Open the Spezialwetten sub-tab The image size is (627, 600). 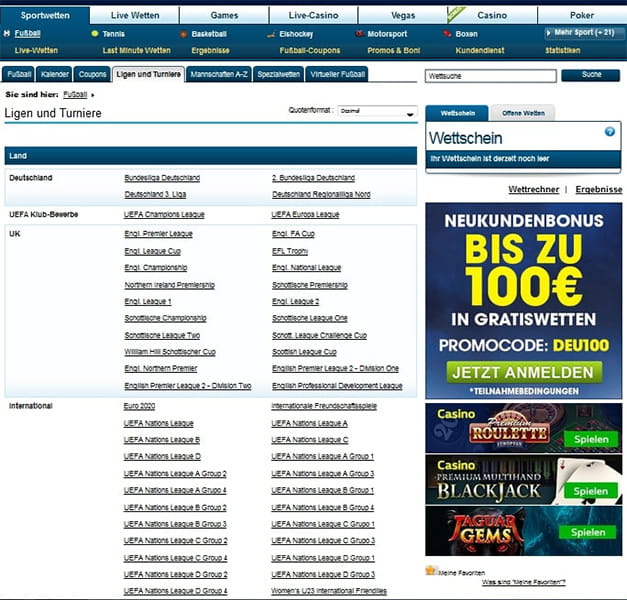point(278,74)
